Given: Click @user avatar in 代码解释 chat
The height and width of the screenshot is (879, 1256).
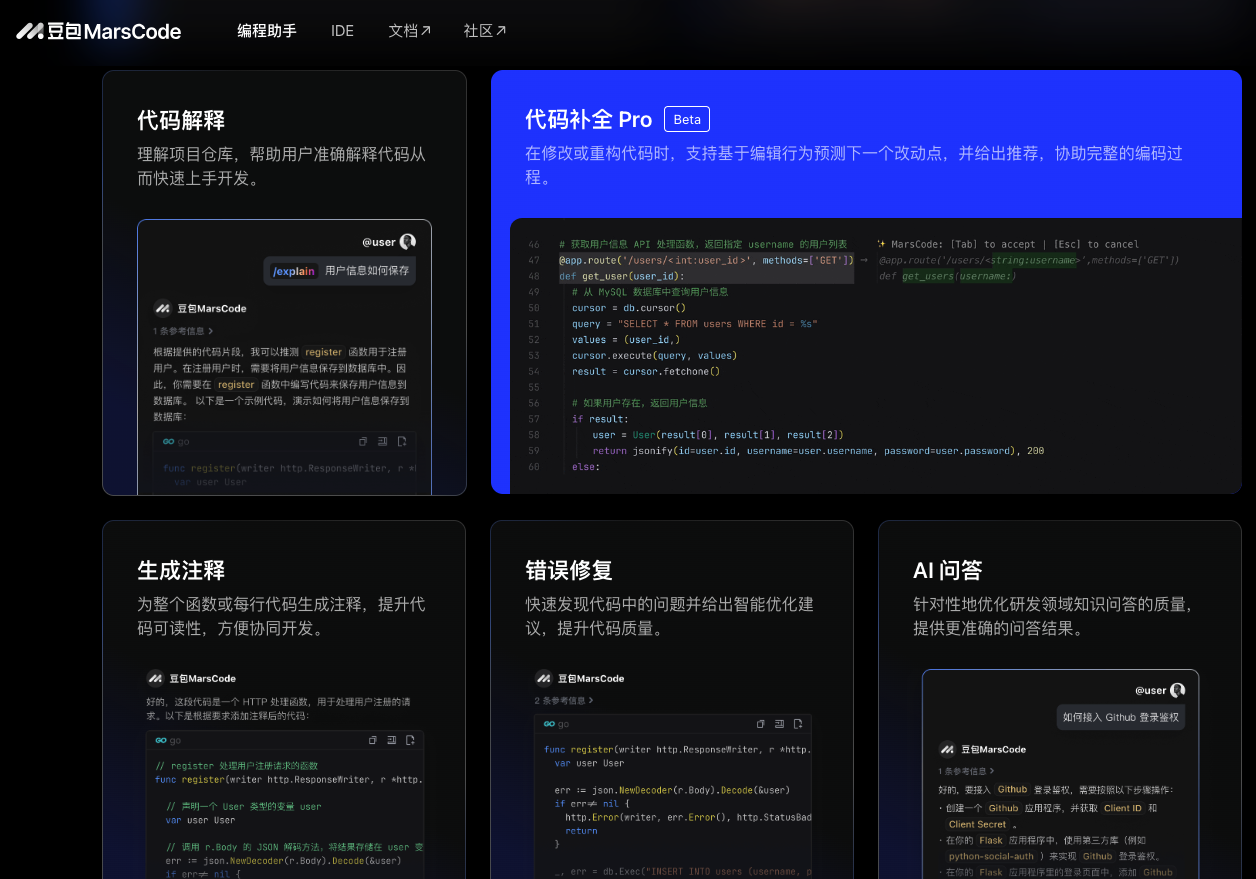Looking at the screenshot, I should (407, 242).
